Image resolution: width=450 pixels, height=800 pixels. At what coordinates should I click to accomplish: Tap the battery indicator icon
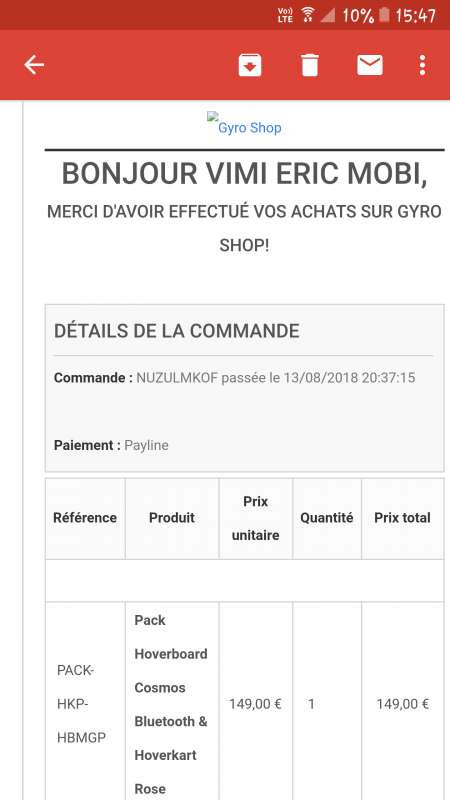[384, 15]
